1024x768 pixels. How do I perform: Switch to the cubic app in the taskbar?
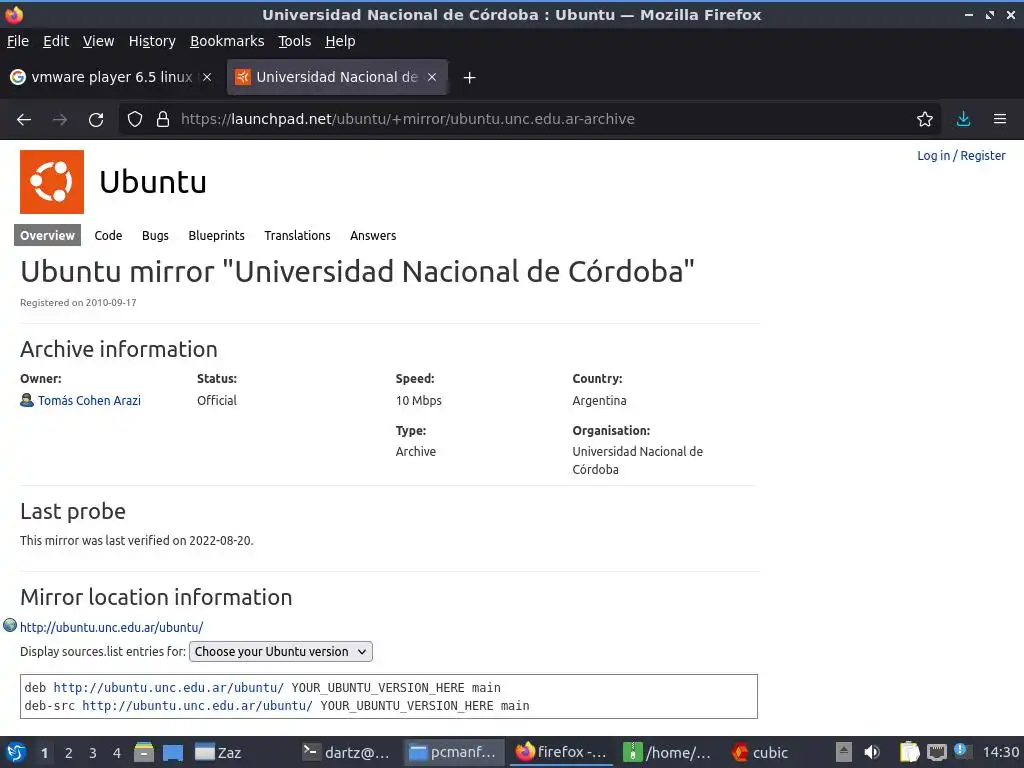coord(760,752)
